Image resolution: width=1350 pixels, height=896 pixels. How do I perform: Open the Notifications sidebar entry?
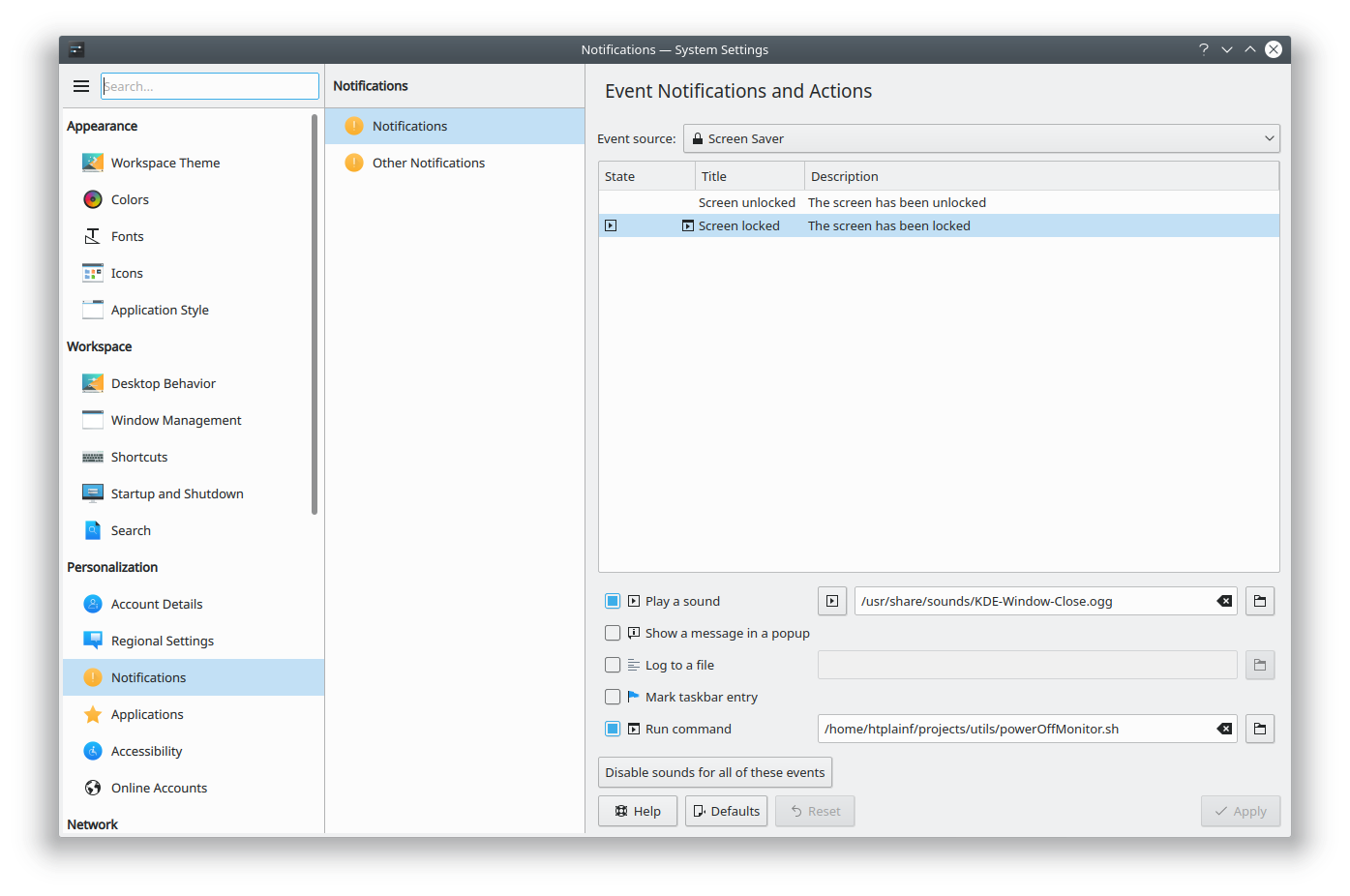[194, 677]
